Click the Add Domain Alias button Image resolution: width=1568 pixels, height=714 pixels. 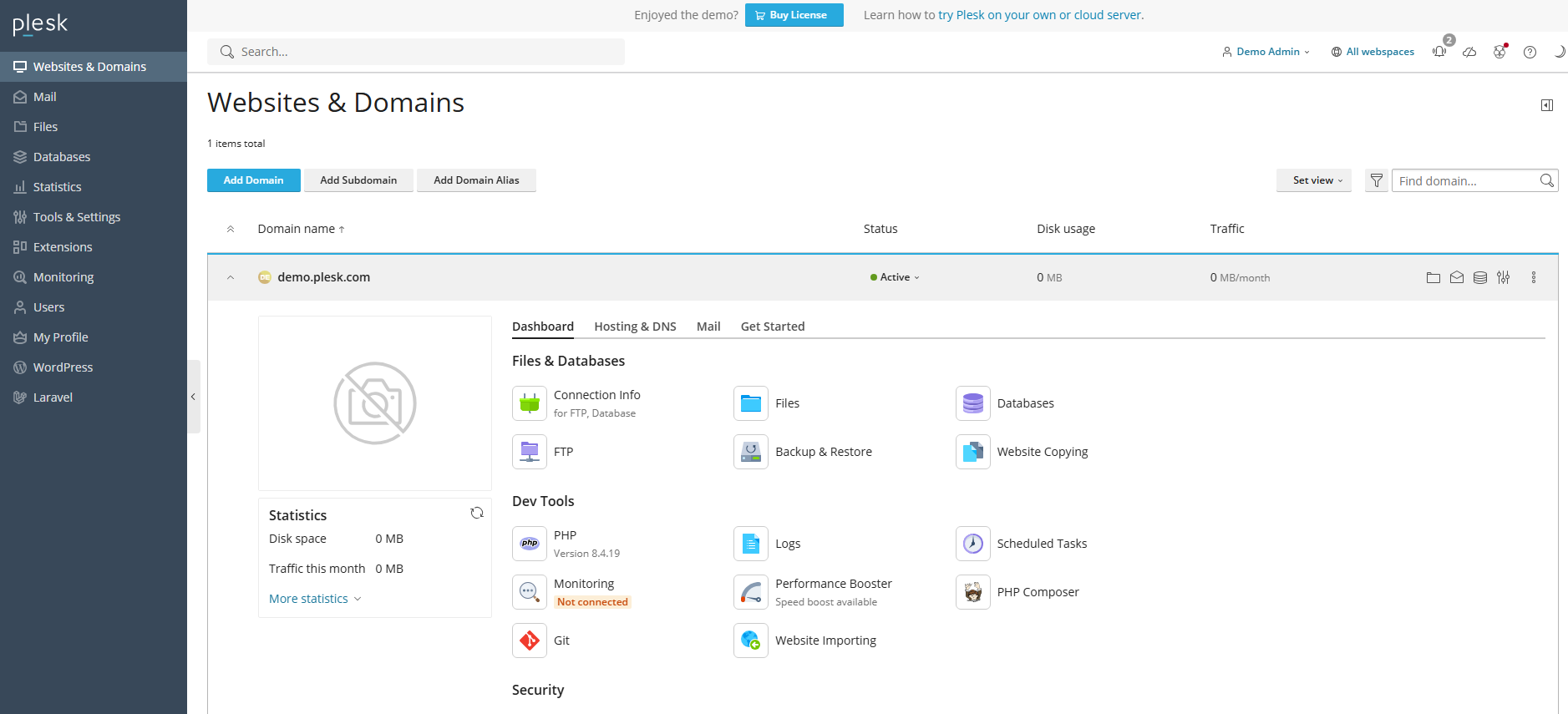476,180
